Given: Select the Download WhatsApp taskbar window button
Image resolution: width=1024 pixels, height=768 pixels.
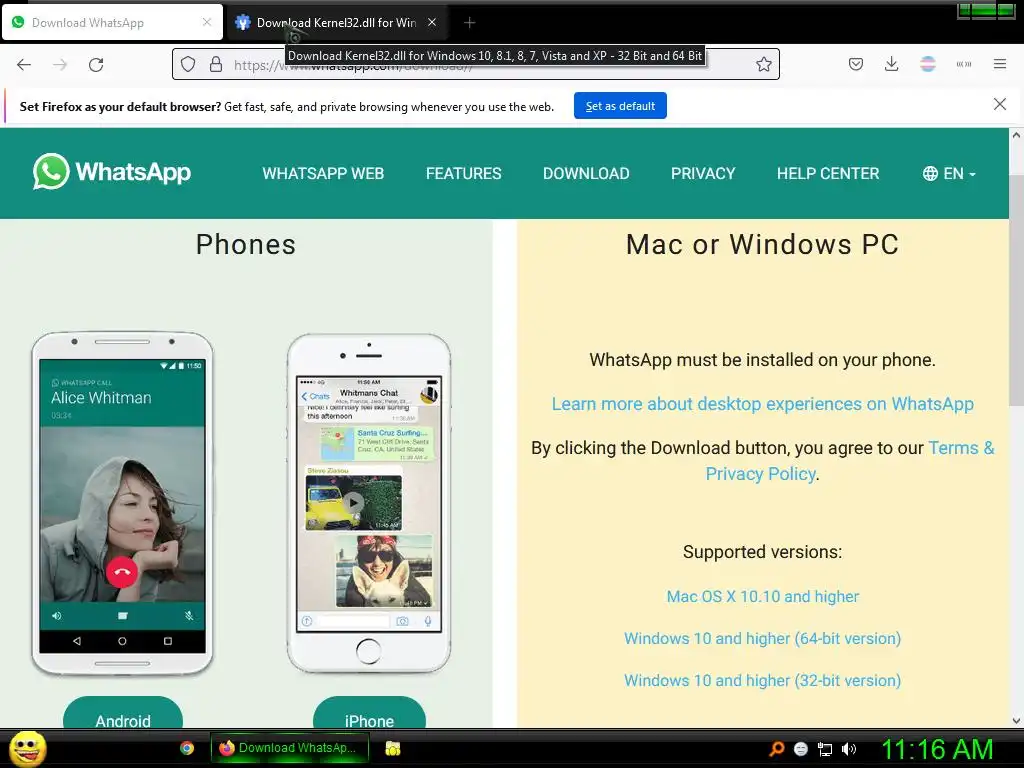Looking at the screenshot, I should pos(290,748).
